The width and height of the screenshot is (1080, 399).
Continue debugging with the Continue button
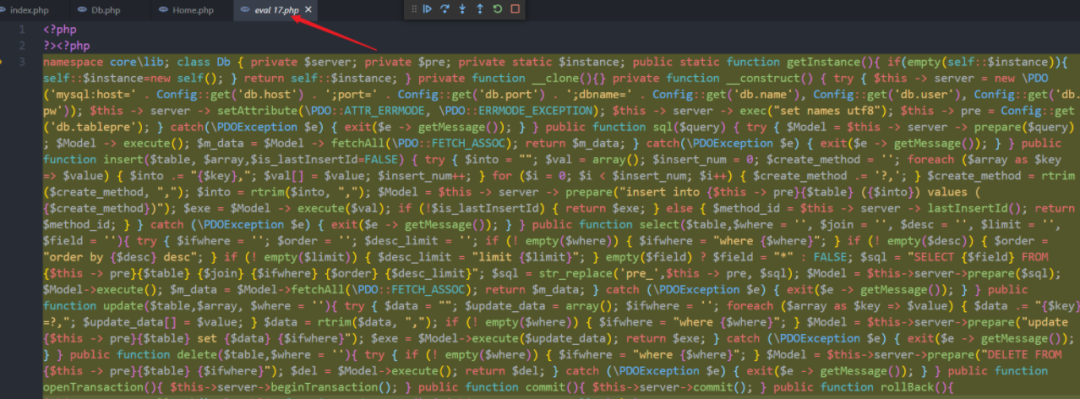[x=428, y=9]
